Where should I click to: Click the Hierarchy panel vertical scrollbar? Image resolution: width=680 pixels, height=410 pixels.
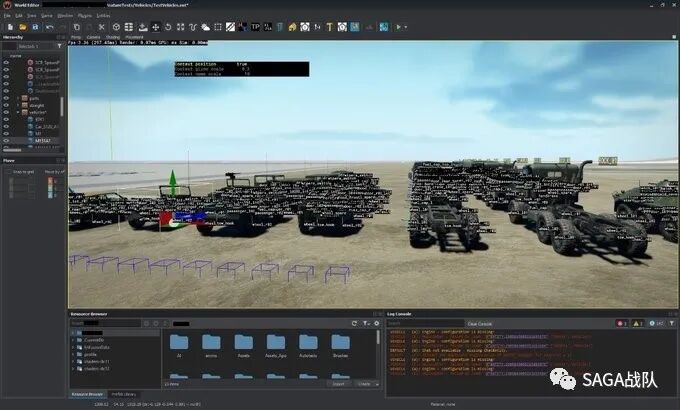62,106
